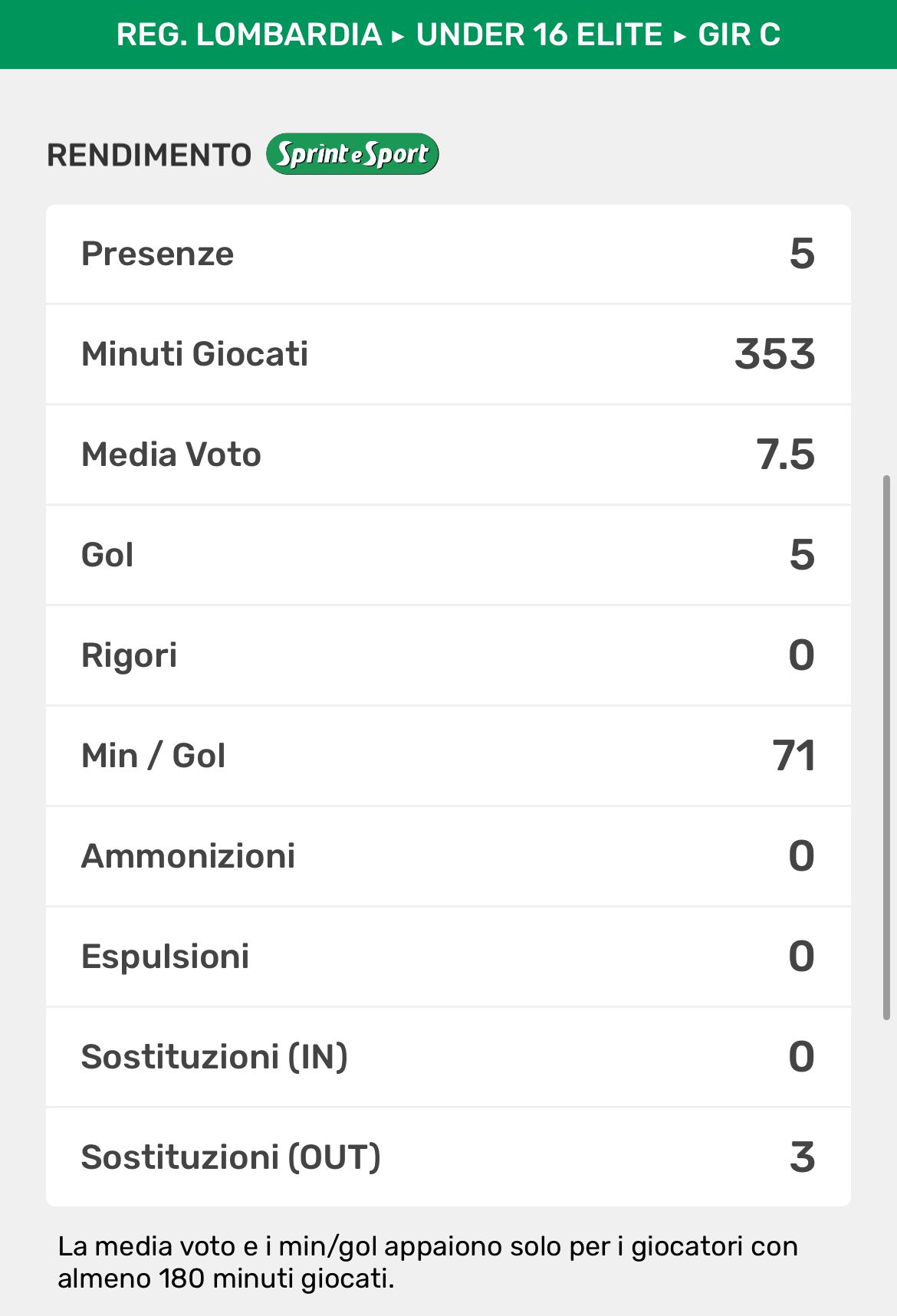This screenshot has height=1316, width=897.
Task: Click the Sostituzioni (IN) row
Action: pos(448,1058)
